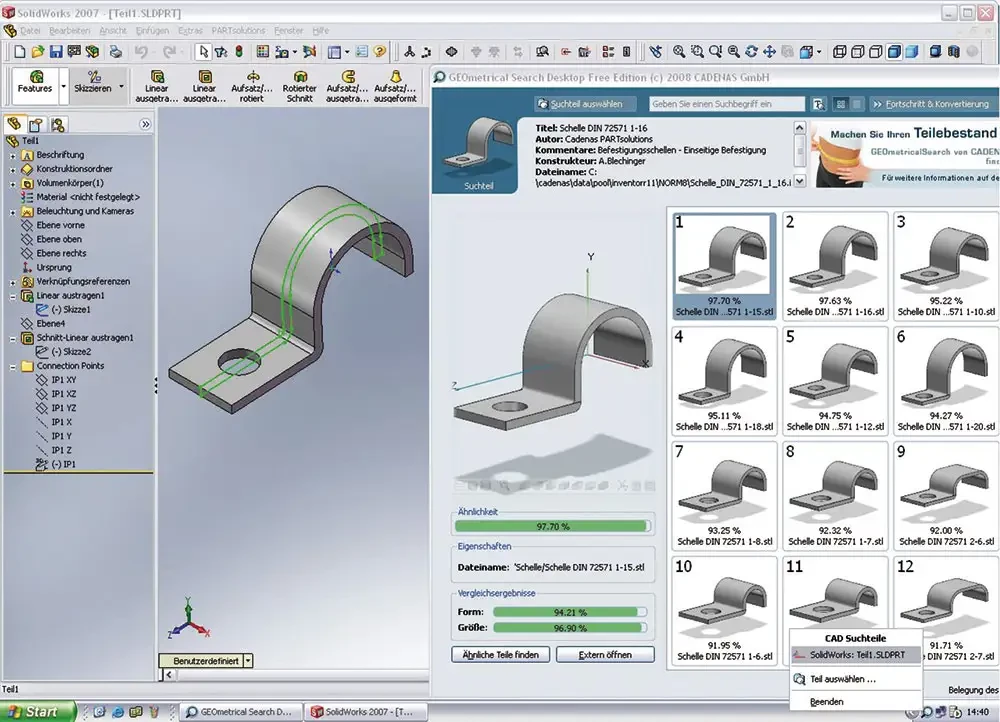Select Shaded display style without edges
Image resolution: width=1000 pixels, height=722 pixels.
point(912,52)
